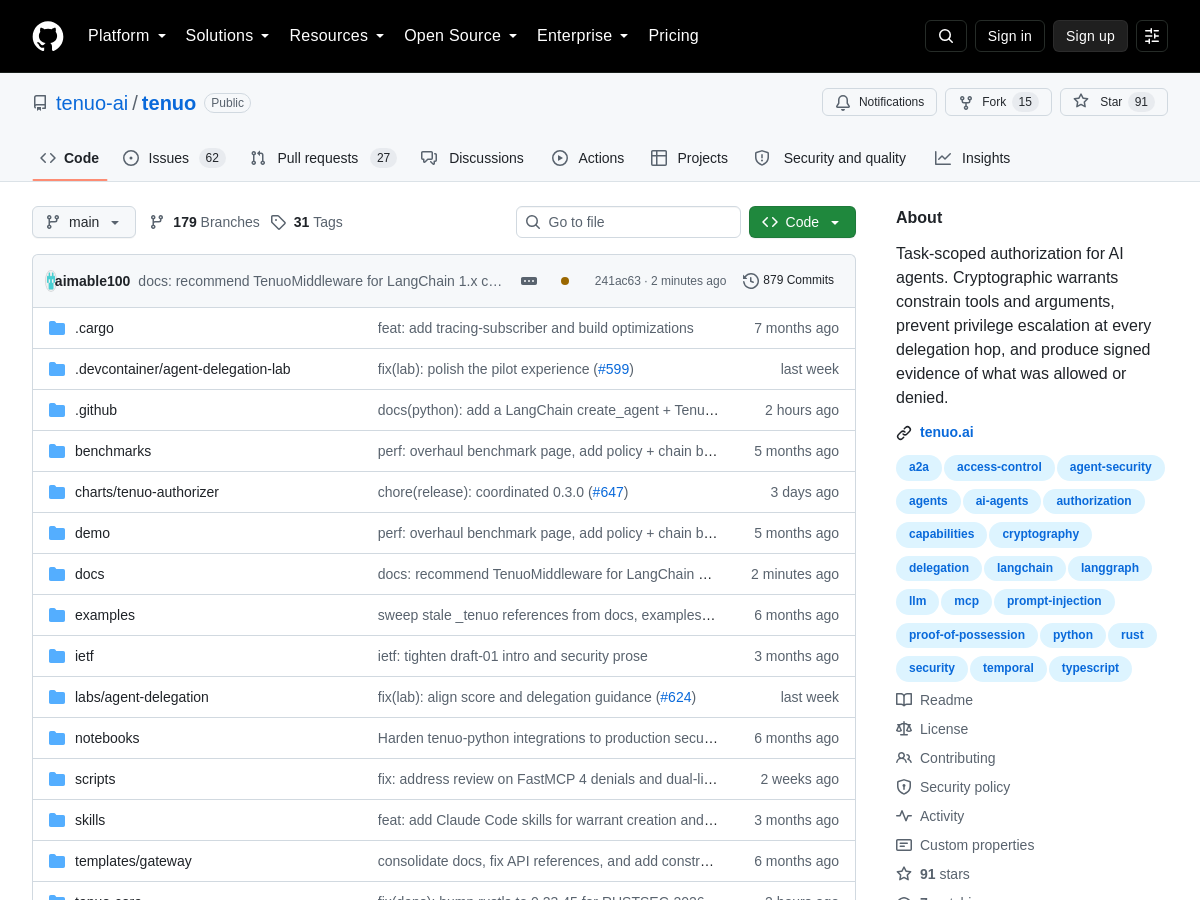Viewport: 1200px width, 900px height.
Task: Switch to the Issues tab
Action: [174, 158]
